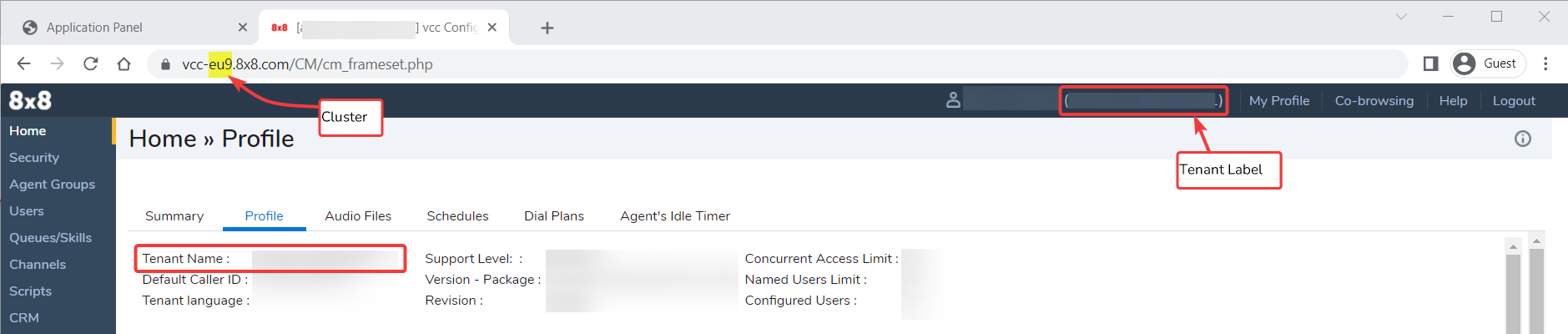Go to Agent Groups in sidebar
This screenshot has width=1568, height=334.
pos(52,185)
